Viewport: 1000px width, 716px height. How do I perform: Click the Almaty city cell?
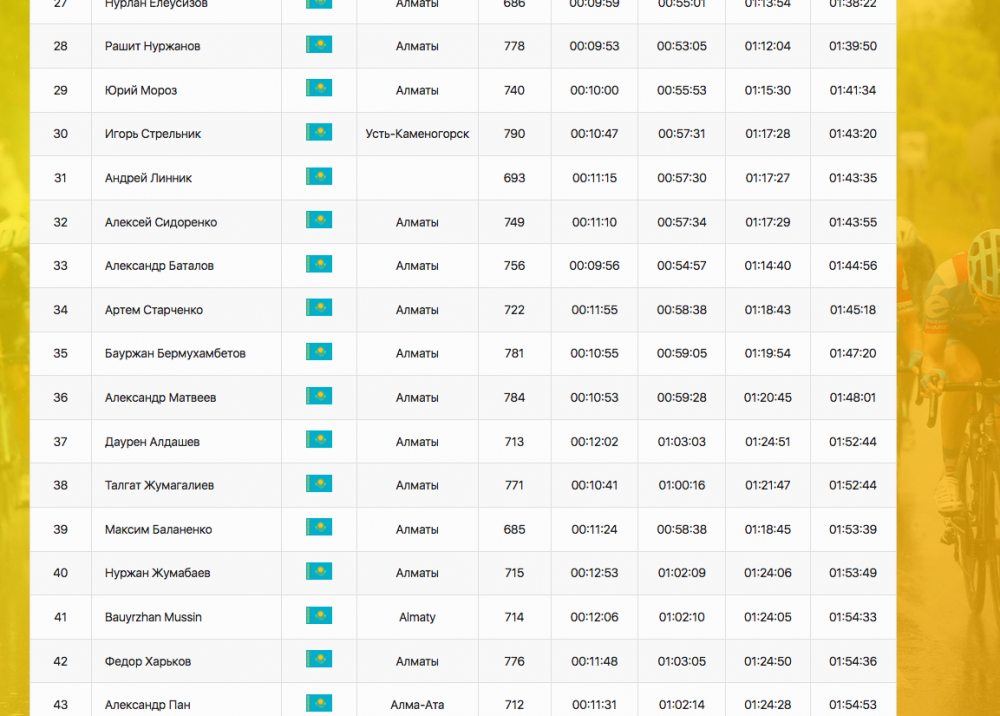point(417,617)
